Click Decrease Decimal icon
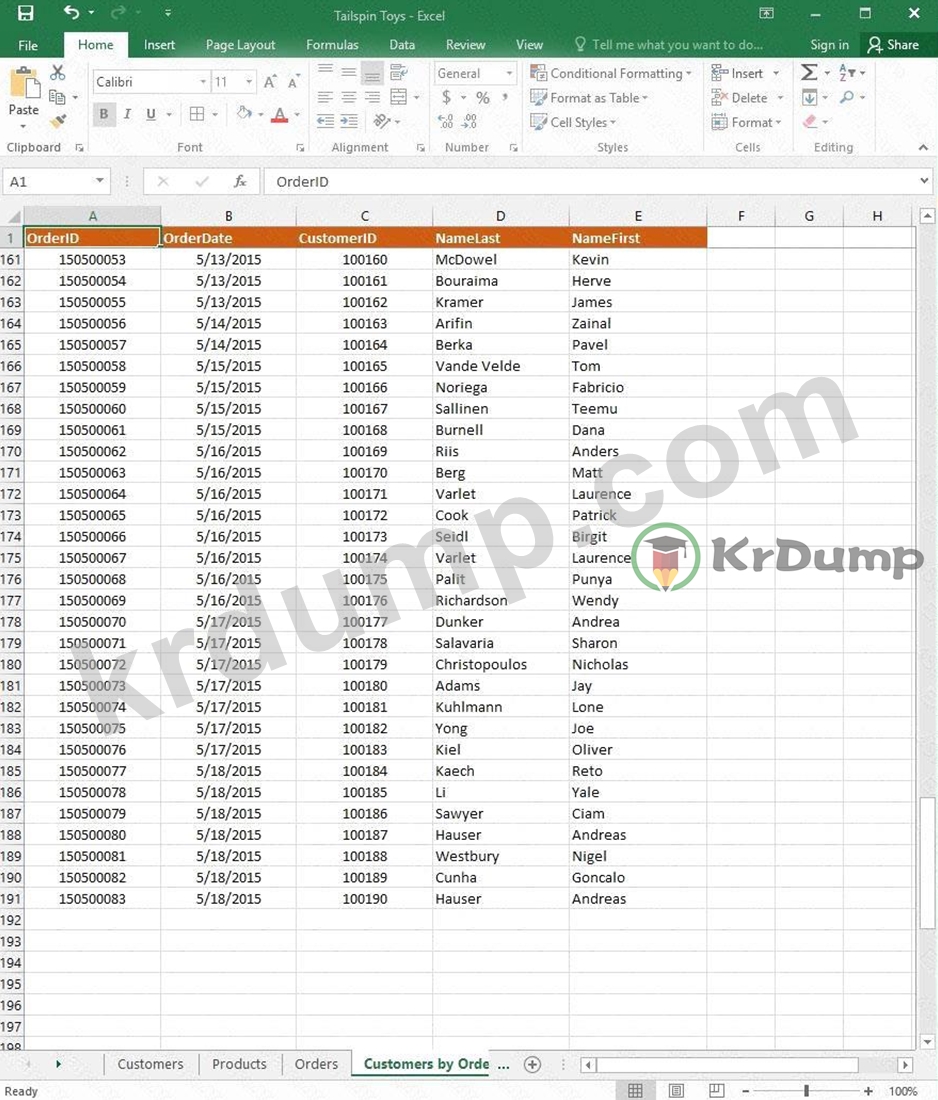Screen dimensions: 938x1100 click(x=469, y=121)
